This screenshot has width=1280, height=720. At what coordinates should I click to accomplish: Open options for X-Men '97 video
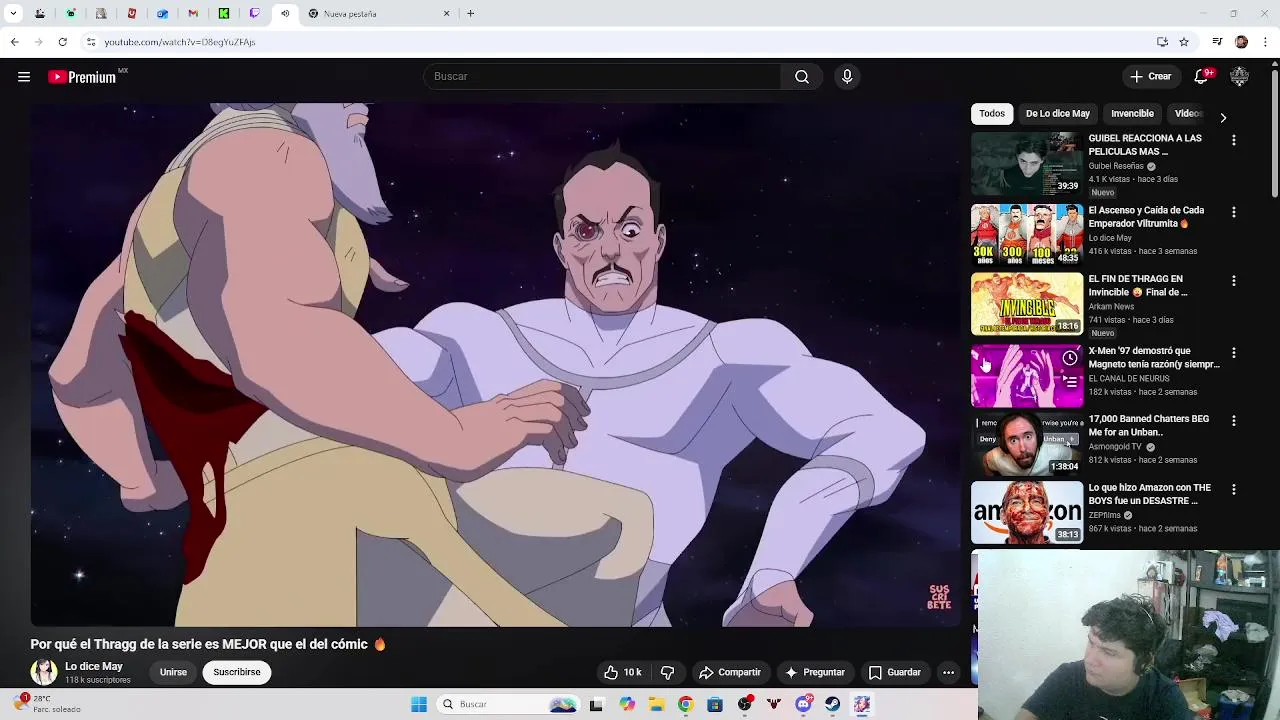[1233, 353]
